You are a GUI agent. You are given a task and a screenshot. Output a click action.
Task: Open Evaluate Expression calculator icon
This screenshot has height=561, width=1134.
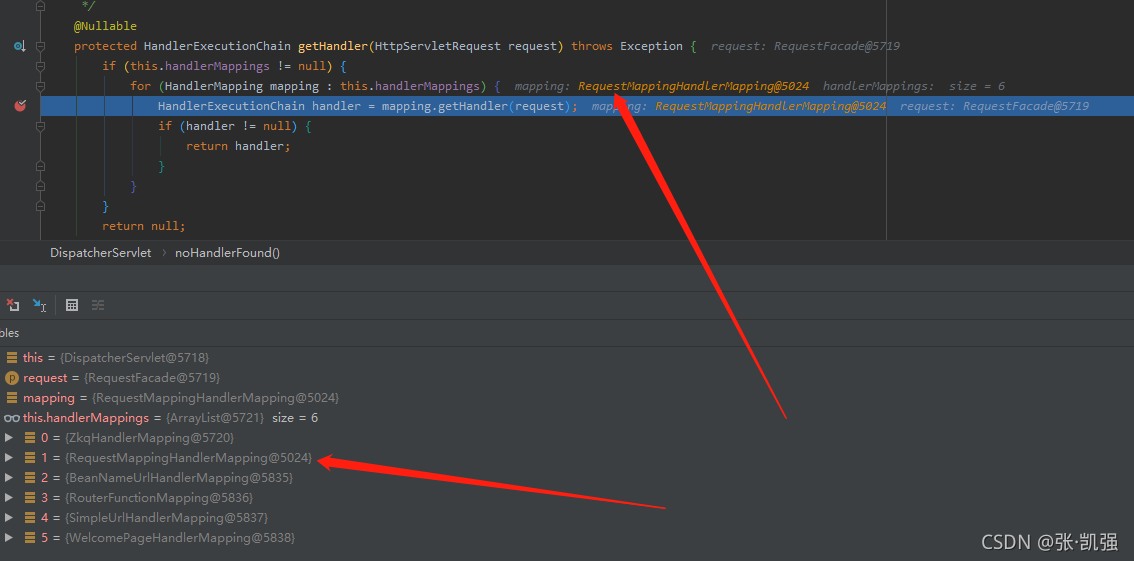72,305
